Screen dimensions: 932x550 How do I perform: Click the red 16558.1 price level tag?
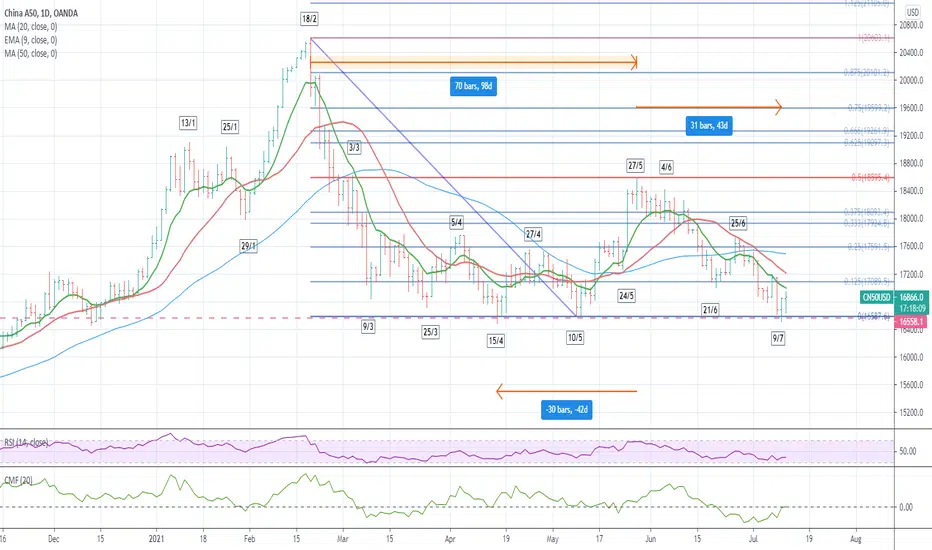click(x=908, y=322)
